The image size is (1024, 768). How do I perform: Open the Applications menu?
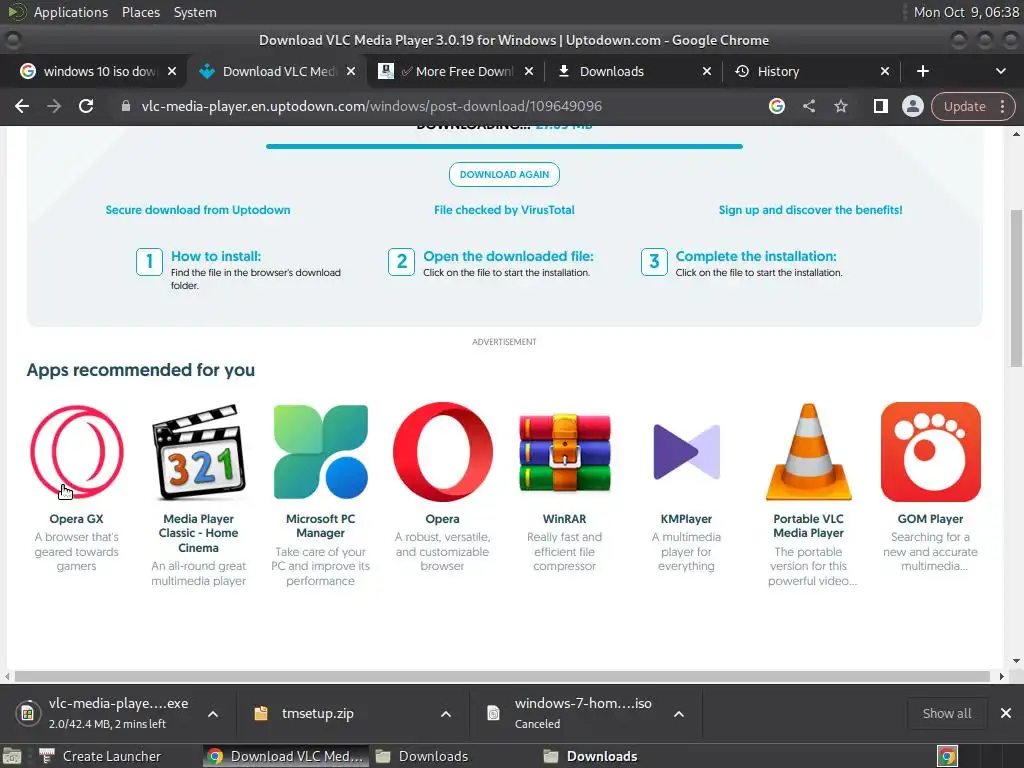click(x=71, y=12)
